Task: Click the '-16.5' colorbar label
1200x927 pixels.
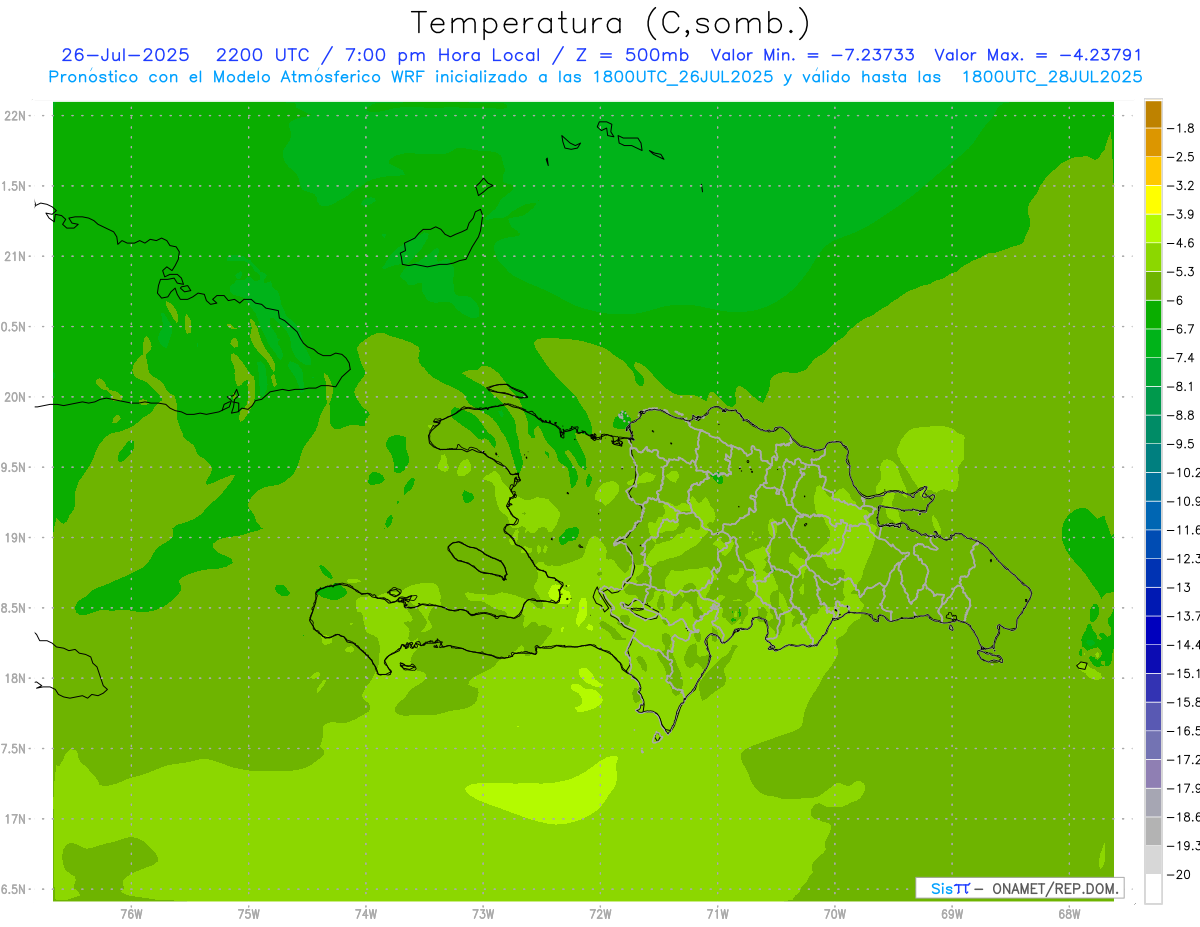Action: click(x=1183, y=731)
